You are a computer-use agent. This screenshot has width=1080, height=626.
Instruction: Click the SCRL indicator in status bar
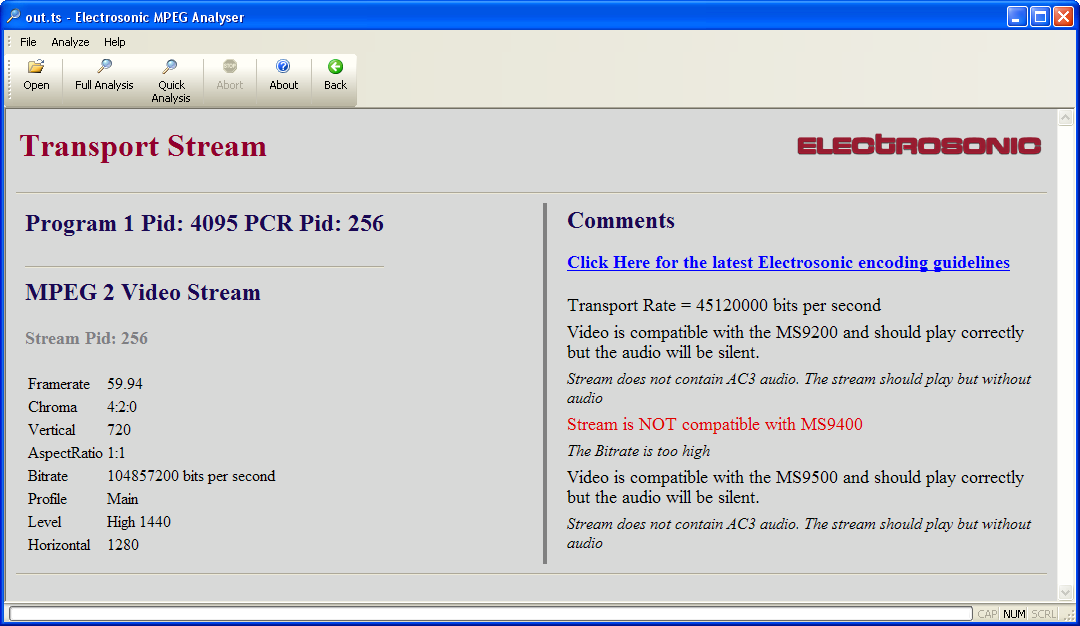pos(1043,614)
